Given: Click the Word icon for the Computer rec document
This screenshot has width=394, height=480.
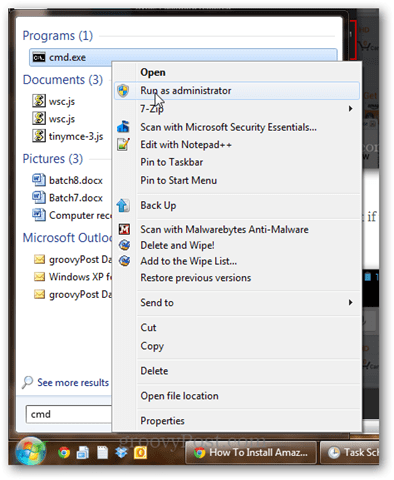Looking at the screenshot, I should pyautogui.click(x=39, y=215).
